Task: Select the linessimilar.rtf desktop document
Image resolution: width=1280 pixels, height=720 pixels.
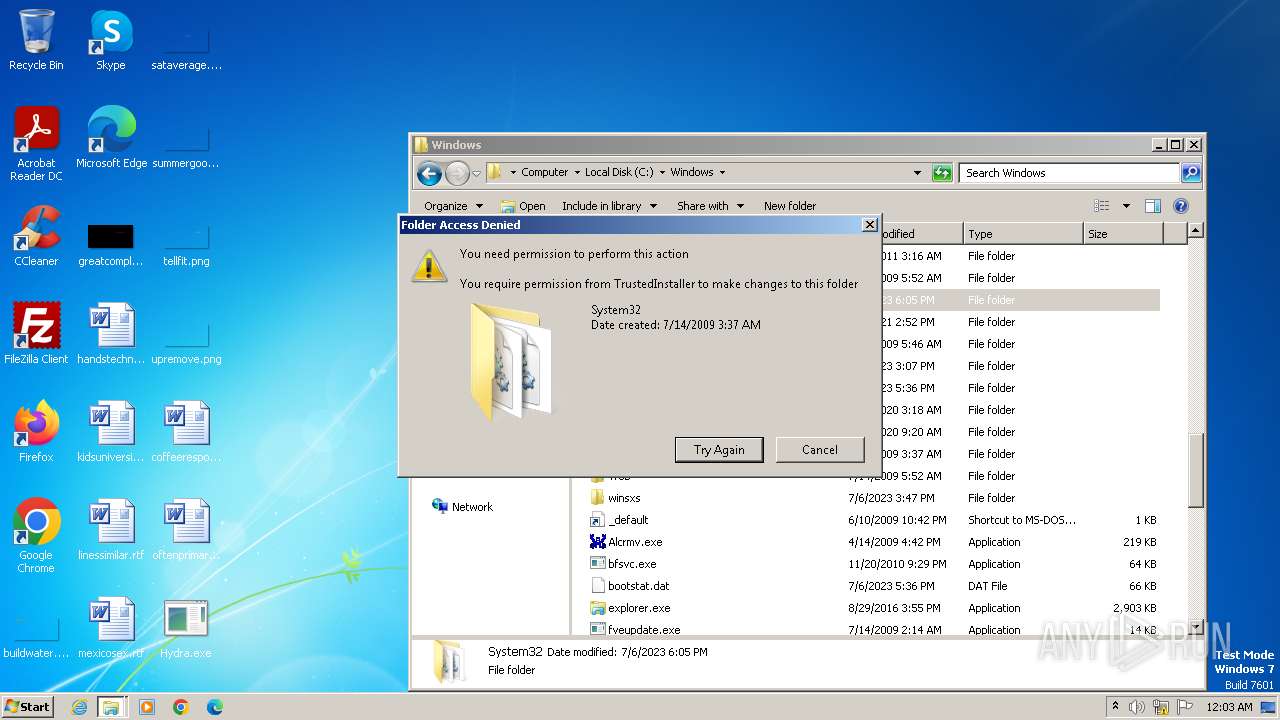Action: (111, 530)
